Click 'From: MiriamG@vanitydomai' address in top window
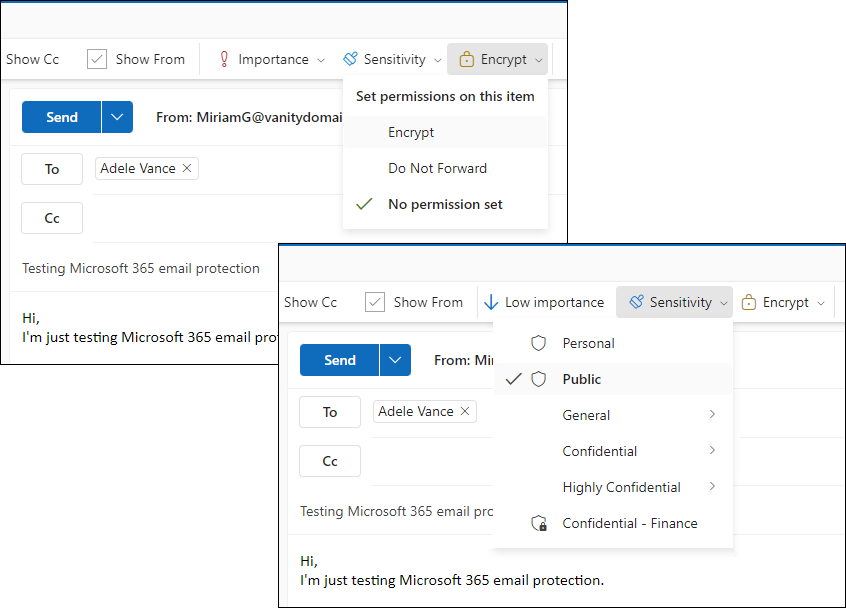 pyautogui.click(x=249, y=117)
